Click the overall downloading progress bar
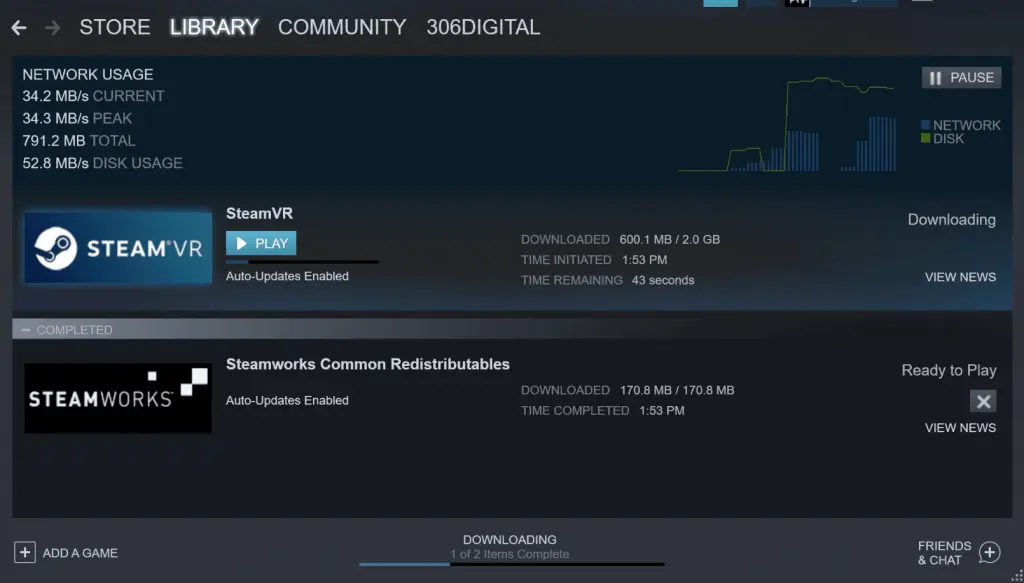This screenshot has height=583, width=1024. (511, 564)
